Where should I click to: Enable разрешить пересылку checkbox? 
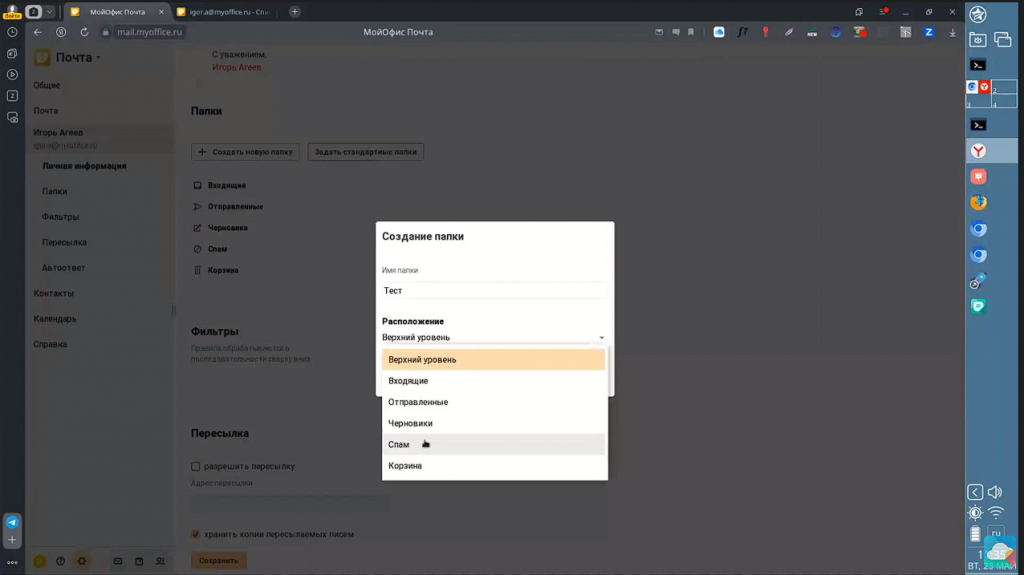[x=195, y=467]
